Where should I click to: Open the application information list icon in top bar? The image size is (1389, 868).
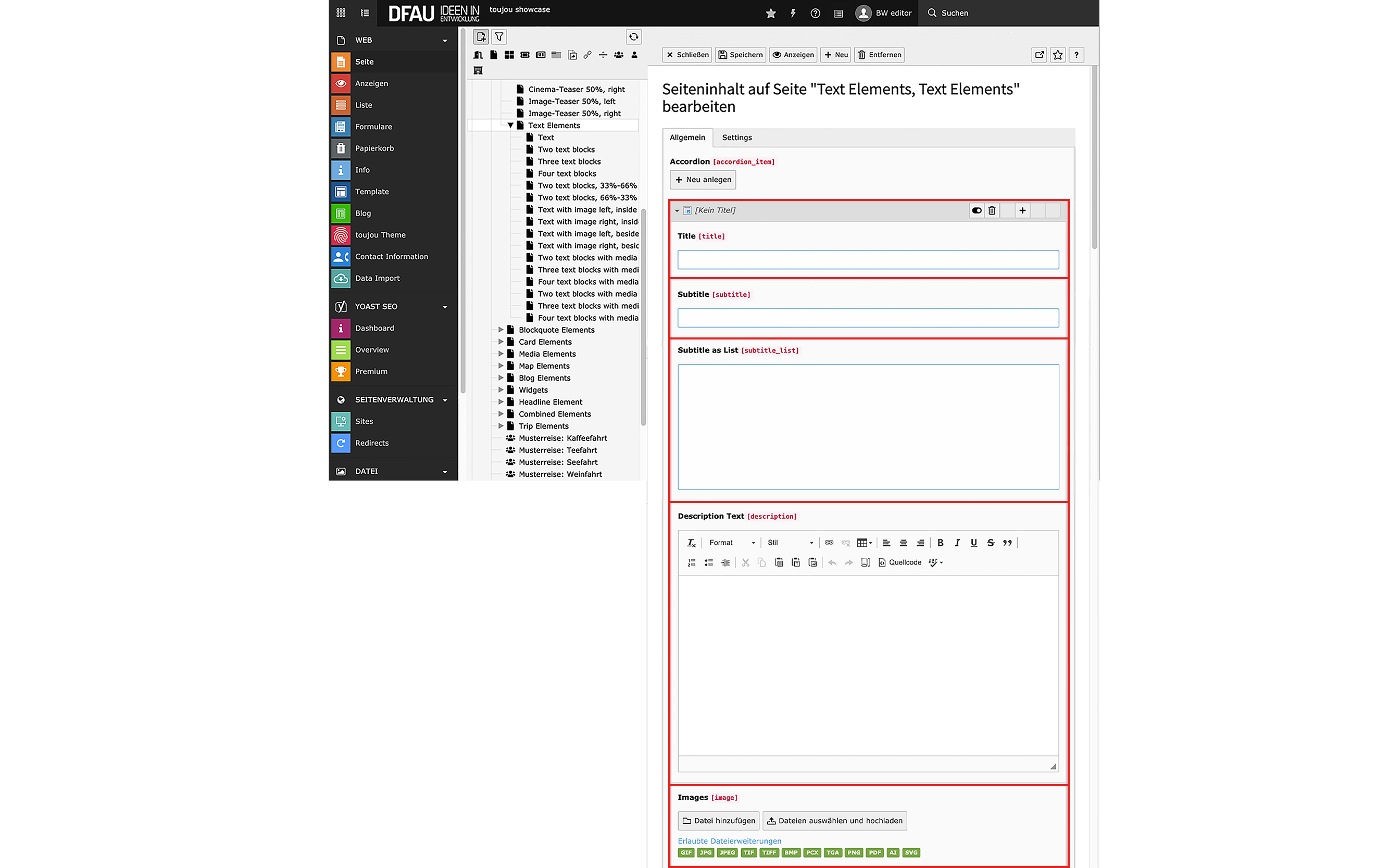click(839, 13)
